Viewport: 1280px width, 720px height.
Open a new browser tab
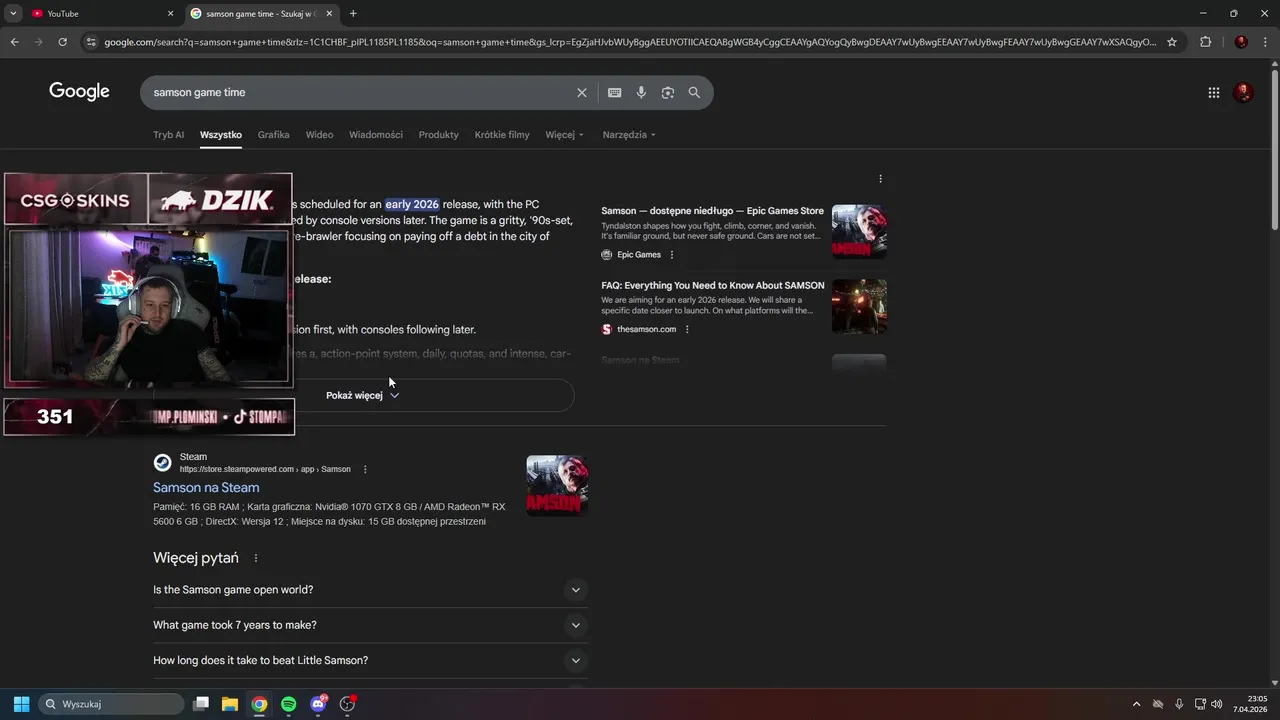click(x=353, y=14)
